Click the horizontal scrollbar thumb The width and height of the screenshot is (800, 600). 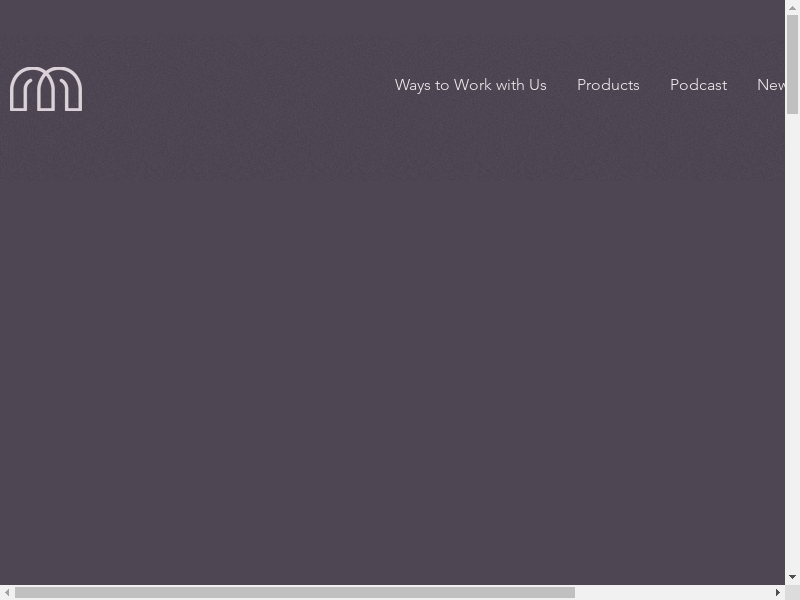click(x=295, y=592)
